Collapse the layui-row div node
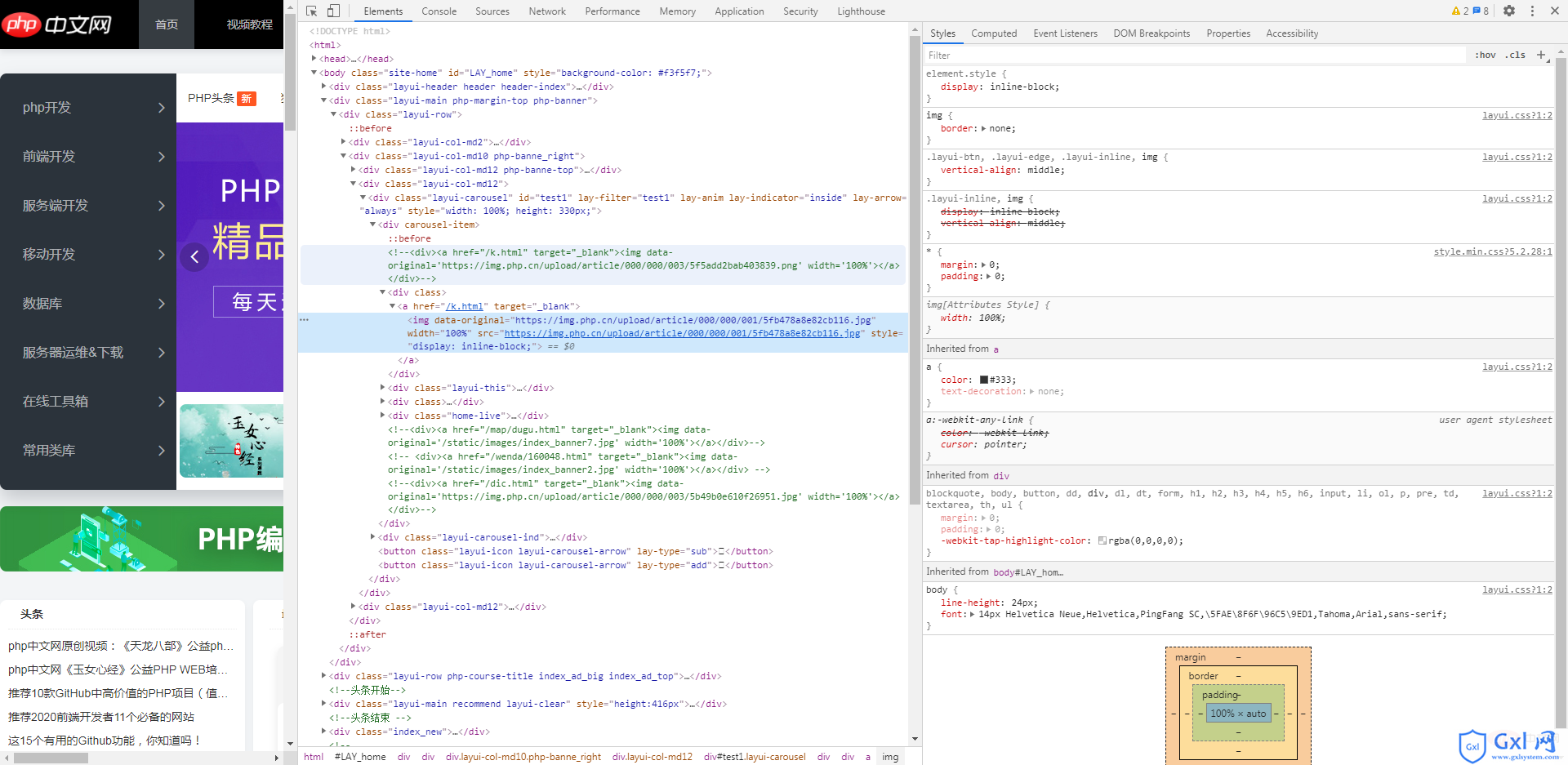This screenshot has width=1568, height=765. click(333, 114)
